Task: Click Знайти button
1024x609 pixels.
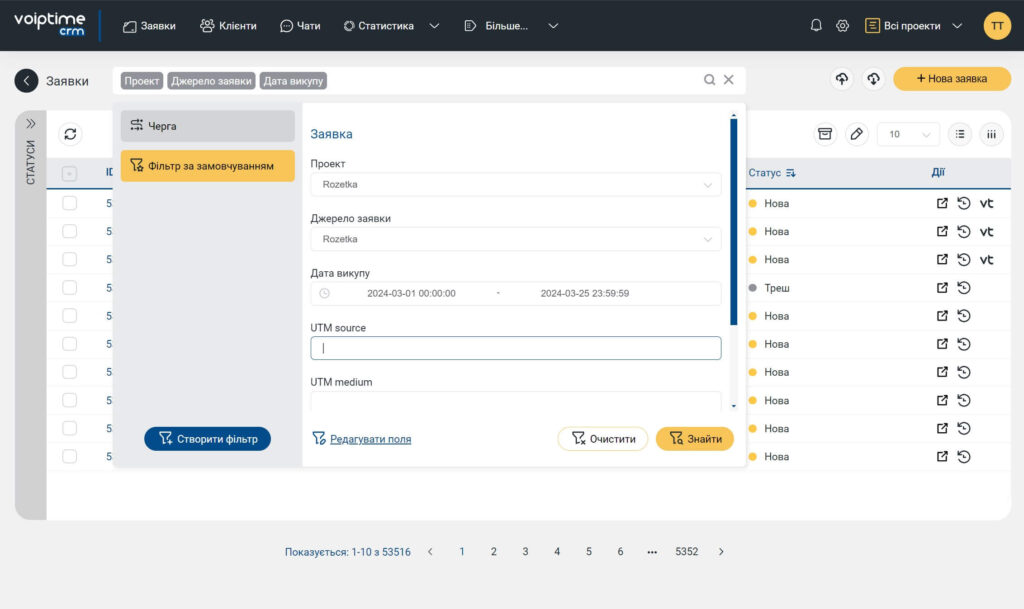Action: pos(695,439)
